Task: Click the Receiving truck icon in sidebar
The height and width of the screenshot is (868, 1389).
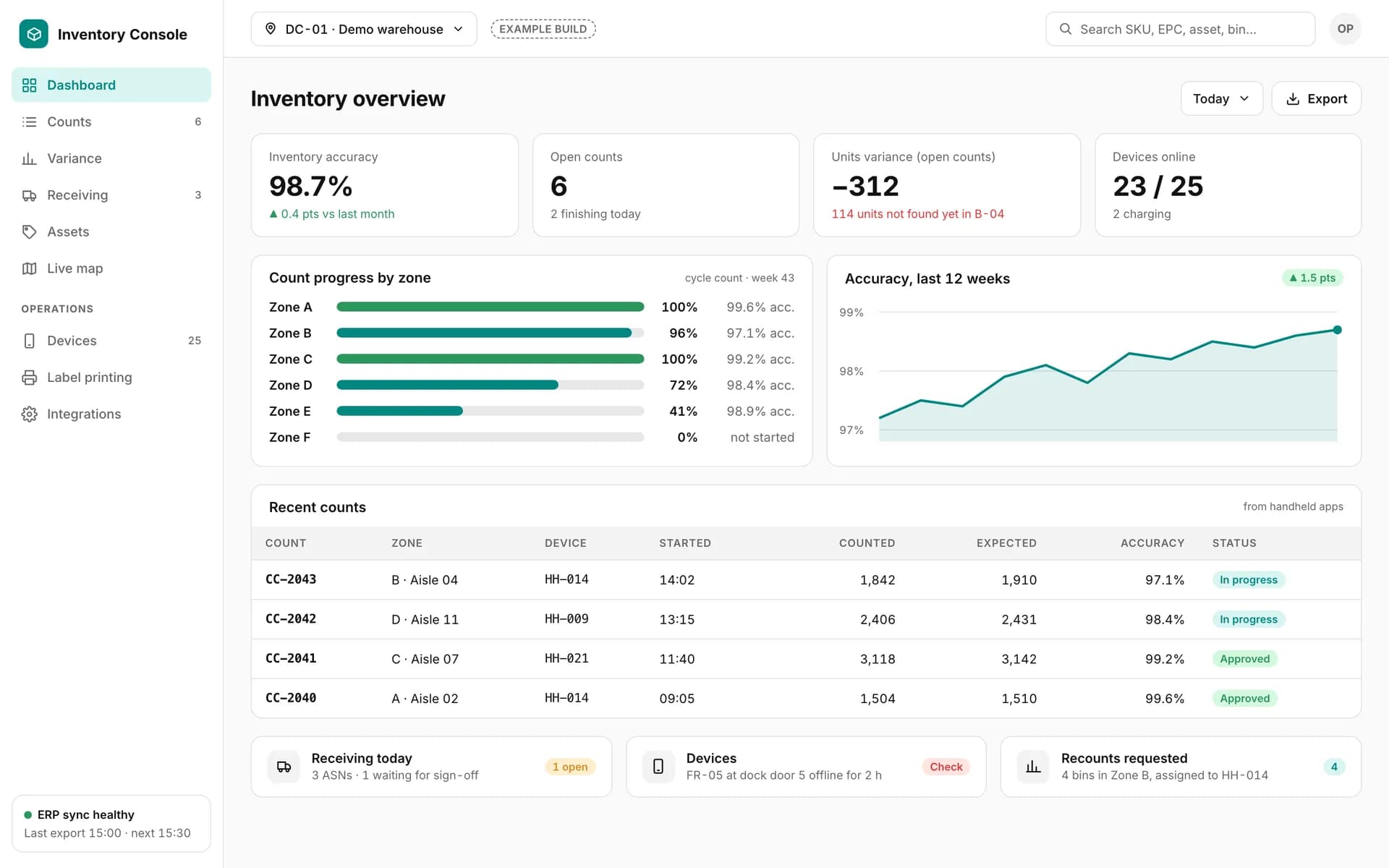Action: pyautogui.click(x=29, y=195)
